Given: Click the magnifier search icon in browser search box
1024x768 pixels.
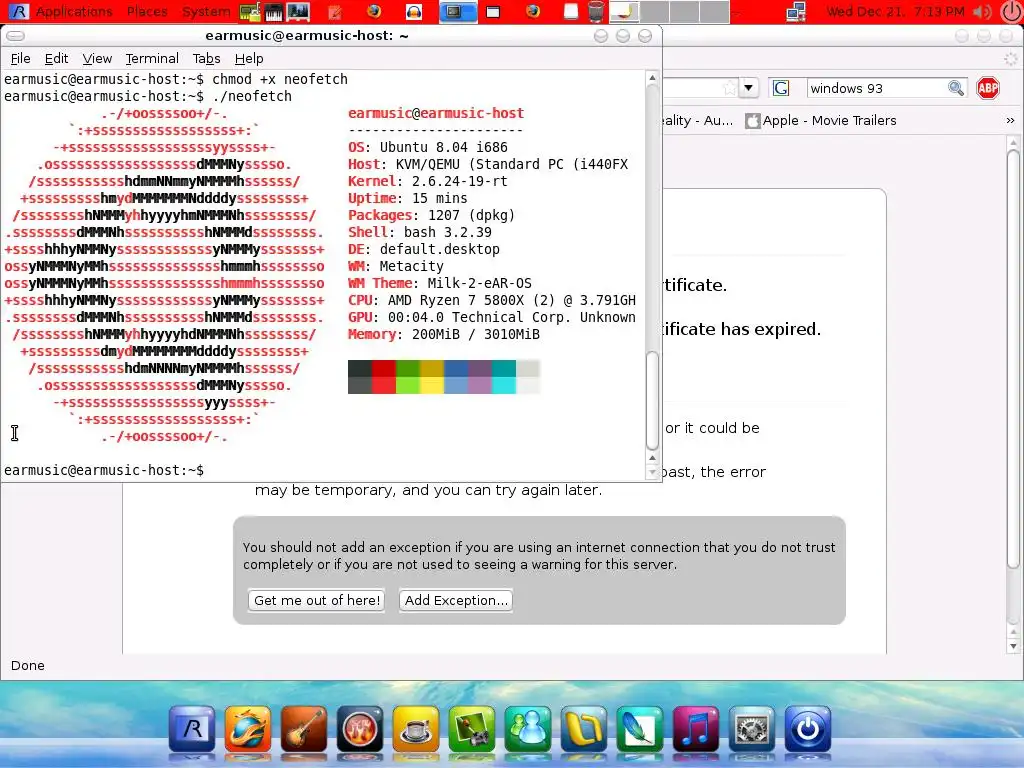Looking at the screenshot, I should [x=955, y=88].
